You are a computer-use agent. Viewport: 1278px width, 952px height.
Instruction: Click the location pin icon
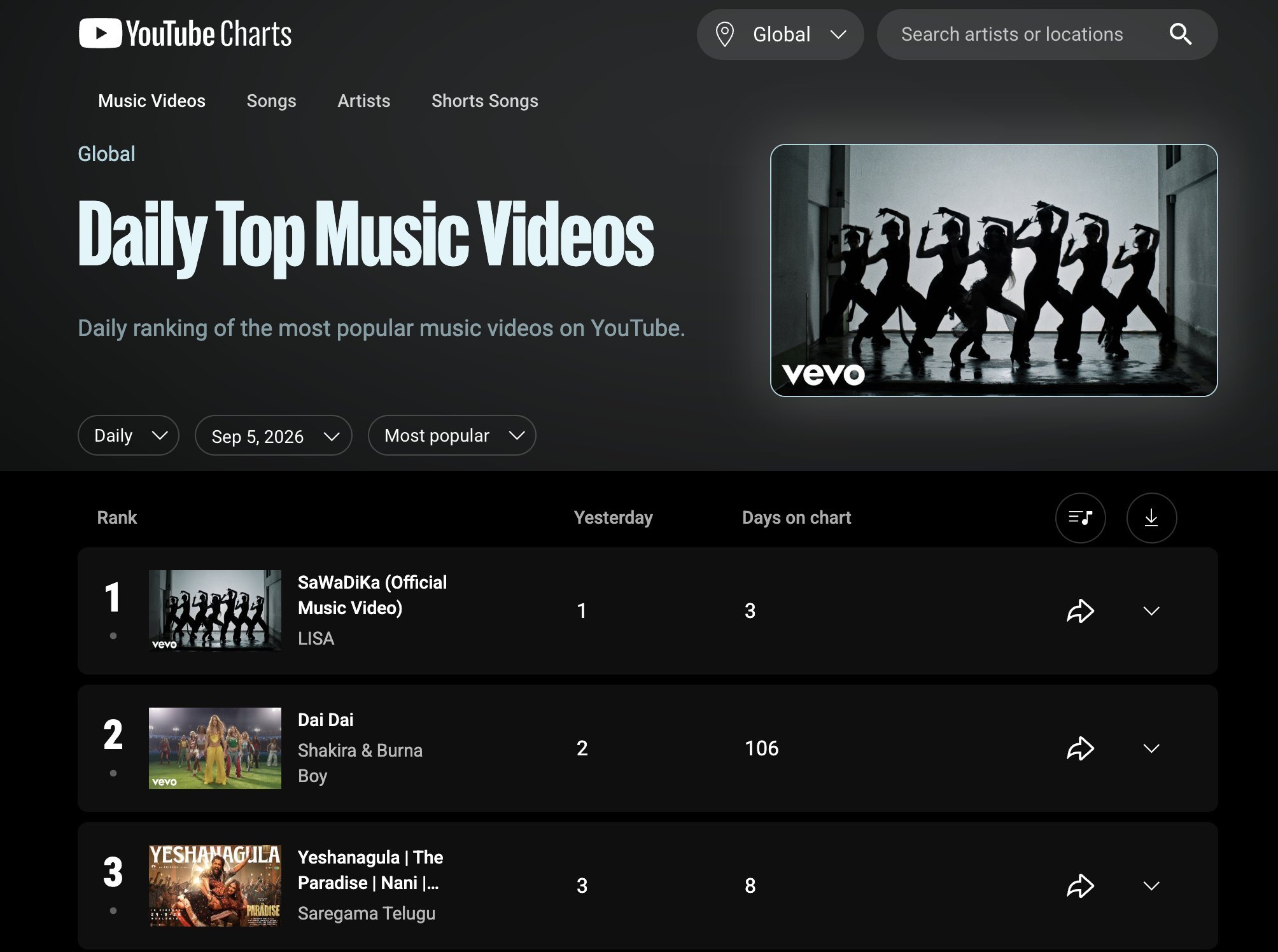(x=724, y=34)
